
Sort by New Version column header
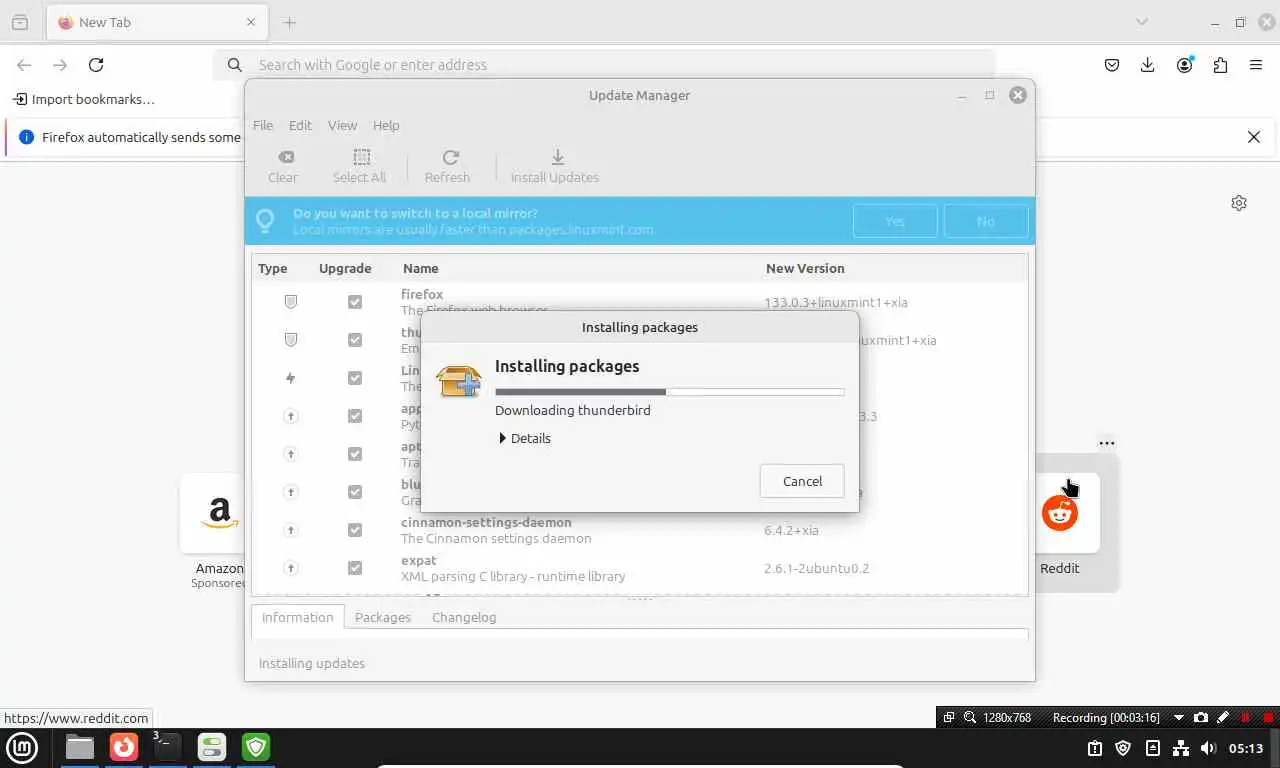point(805,268)
